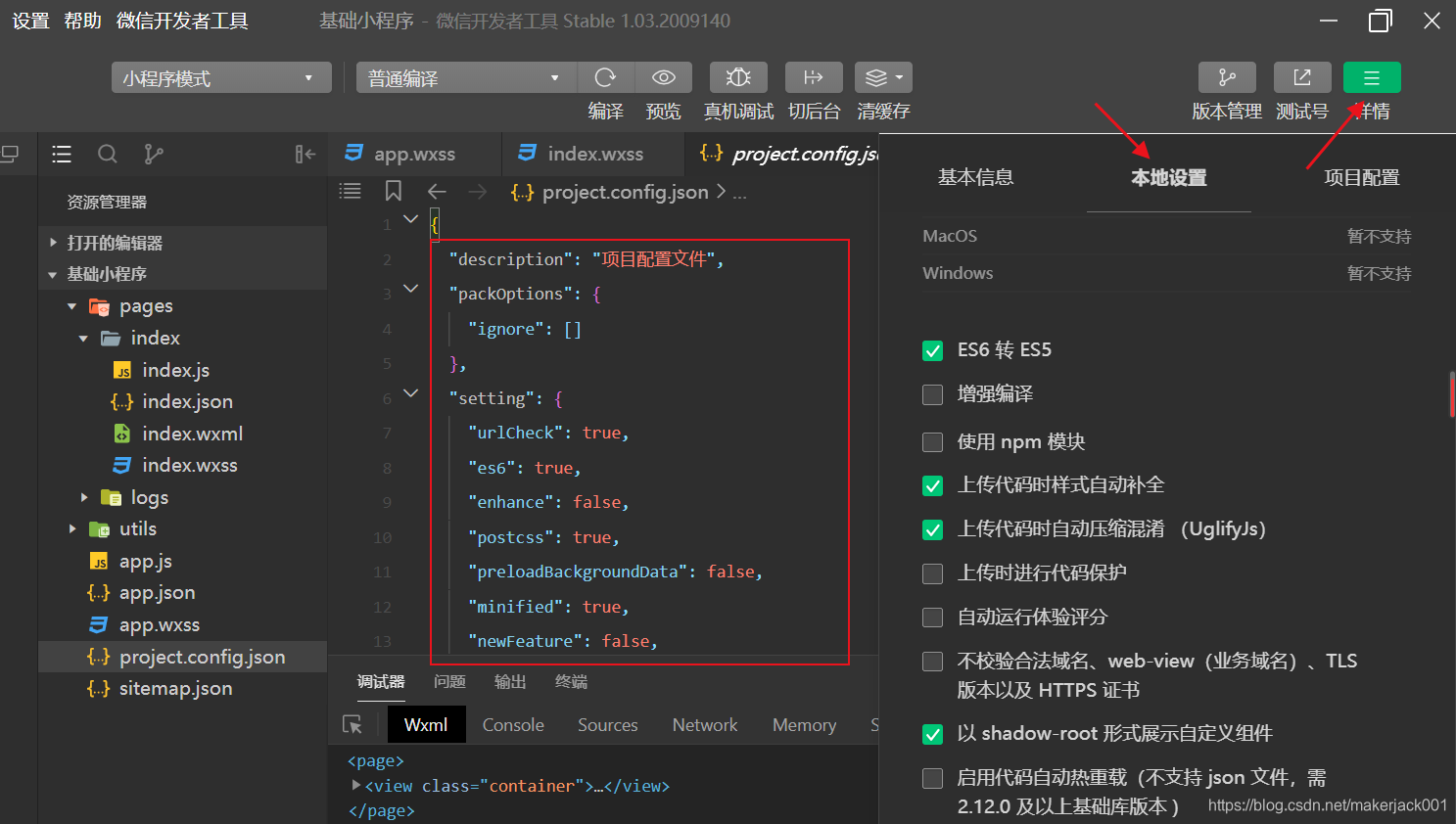Open real-device debugging bug icon

pos(738,77)
